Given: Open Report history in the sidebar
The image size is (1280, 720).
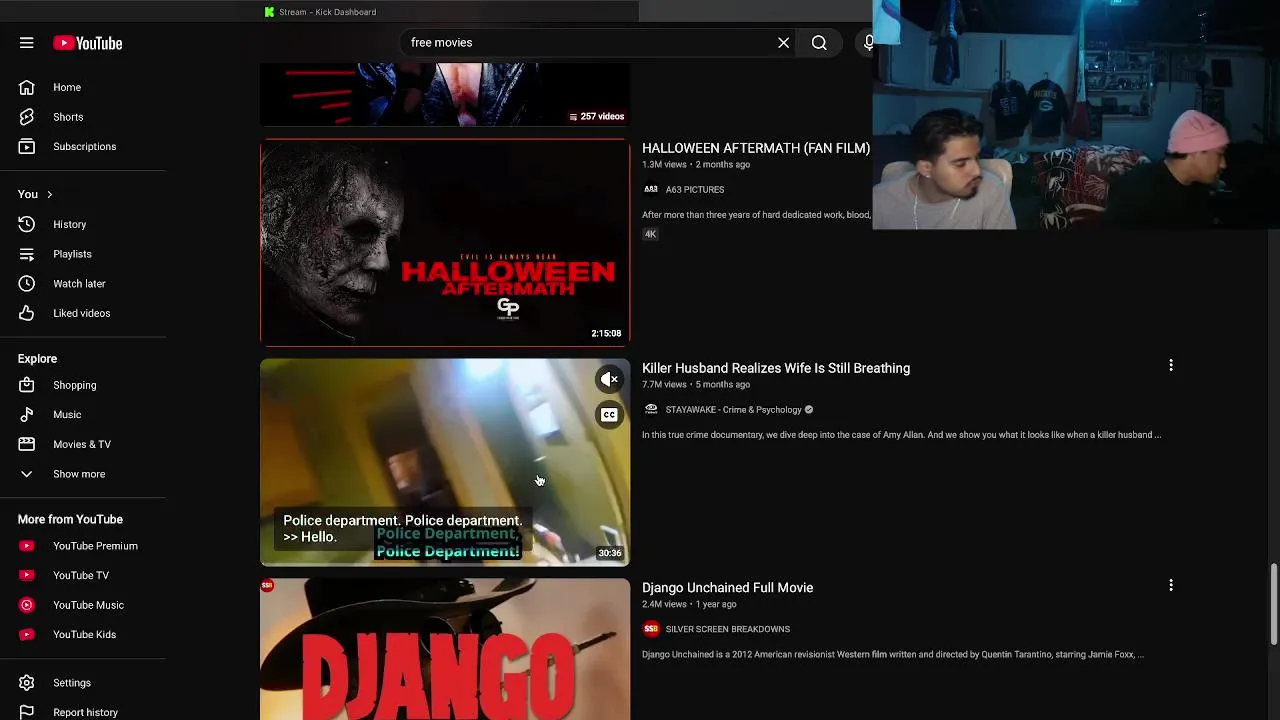Looking at the screenshot, I should click(x=83, y=712).
